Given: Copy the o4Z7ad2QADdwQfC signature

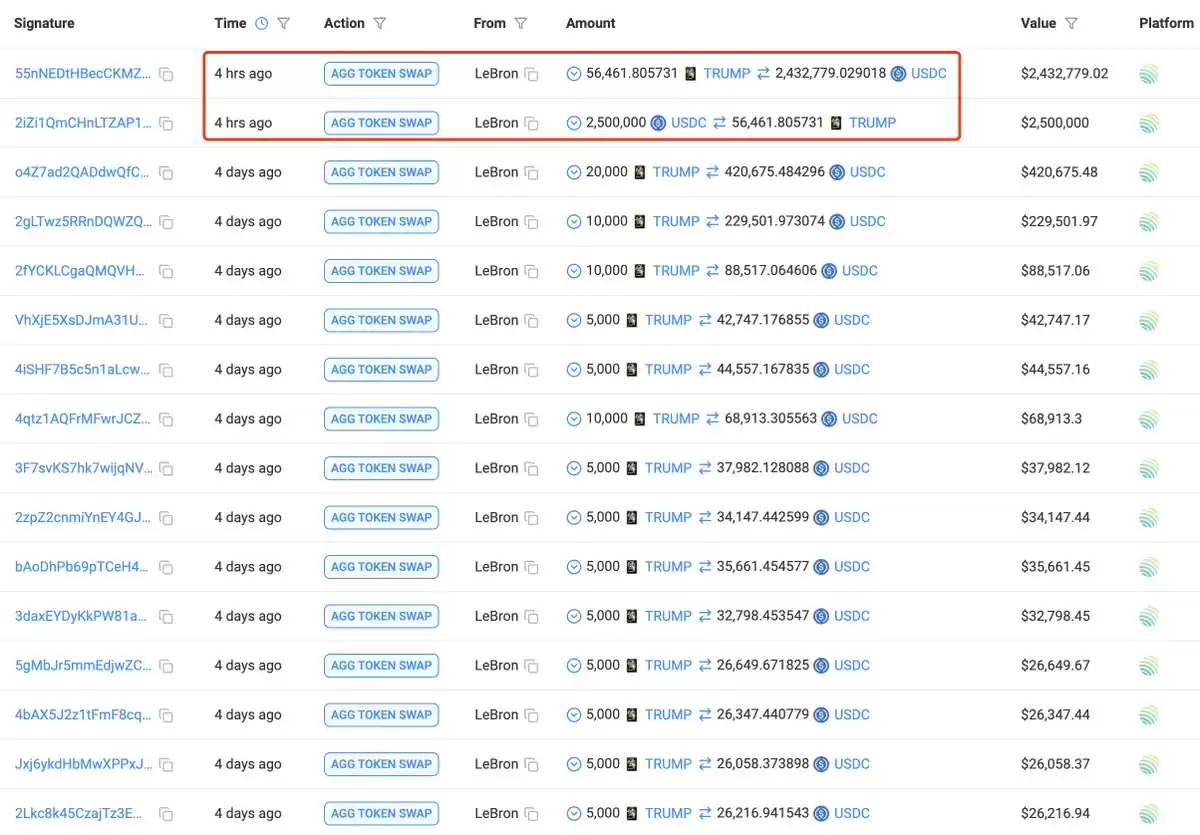Looking at the screenshot, I should [166, 173].
